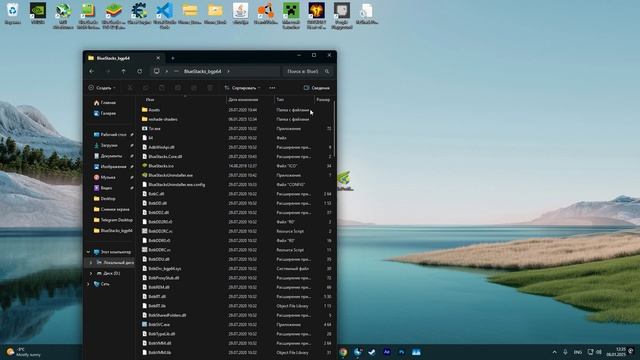640x360 pixels.
Task: Select the Assets folder row
Action: point(236,110)
